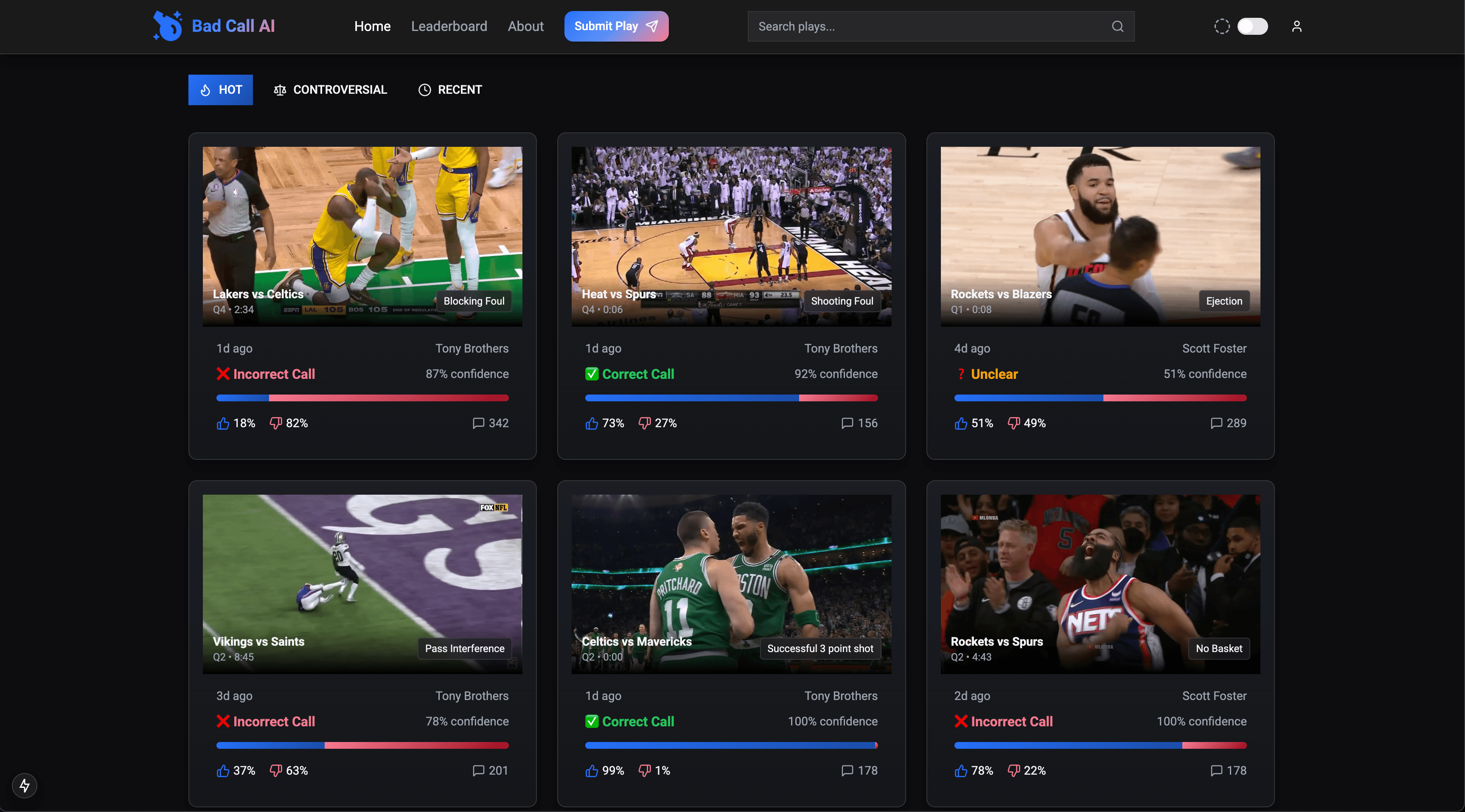Image resolution: width=1465 pixels, height=812 pixels.
Task: Thumbs up the Rockets vs Spurs play
Action: tap(961, 770)
